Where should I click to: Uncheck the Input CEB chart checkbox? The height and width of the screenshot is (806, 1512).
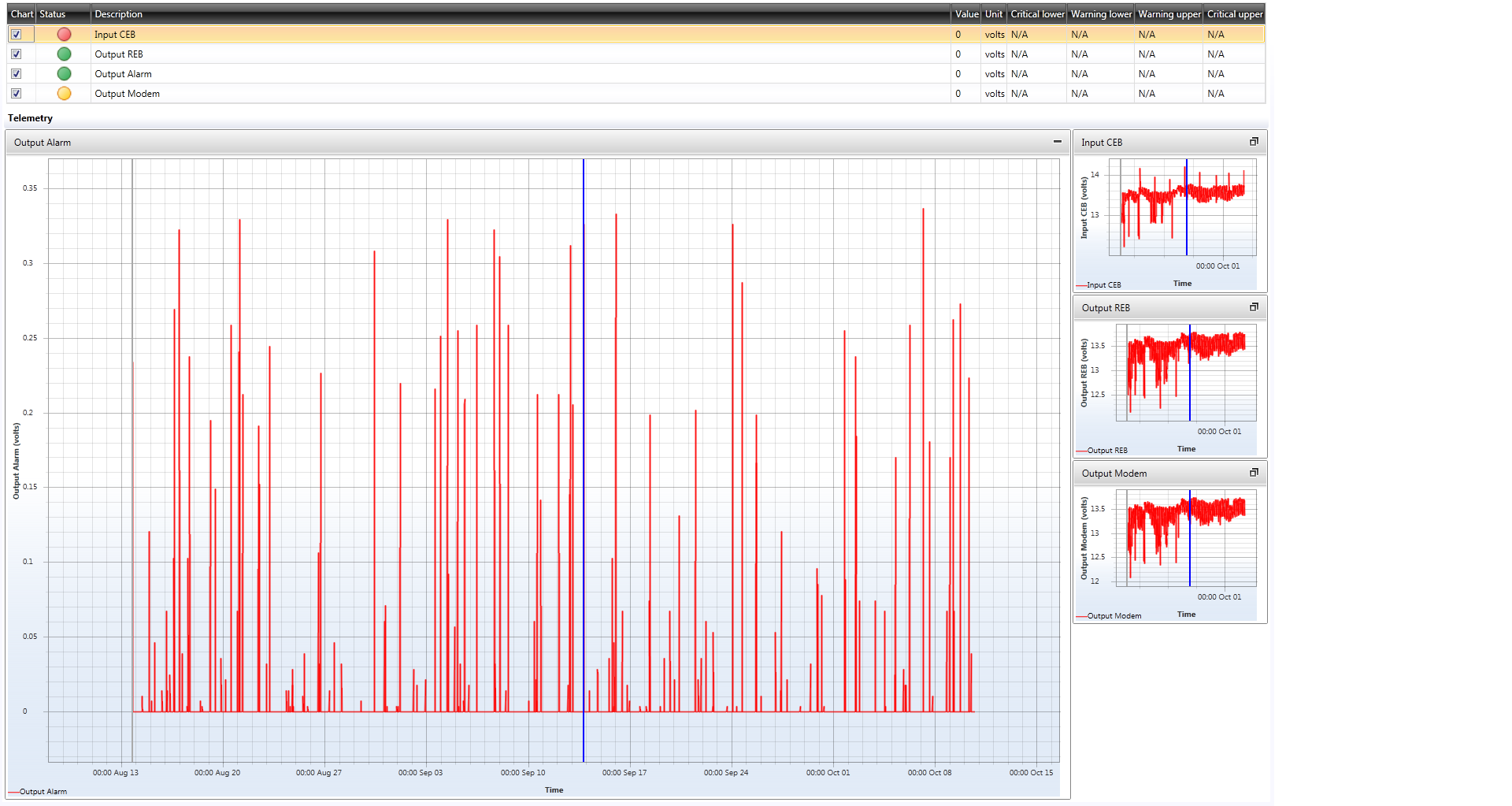click(17, 35)
